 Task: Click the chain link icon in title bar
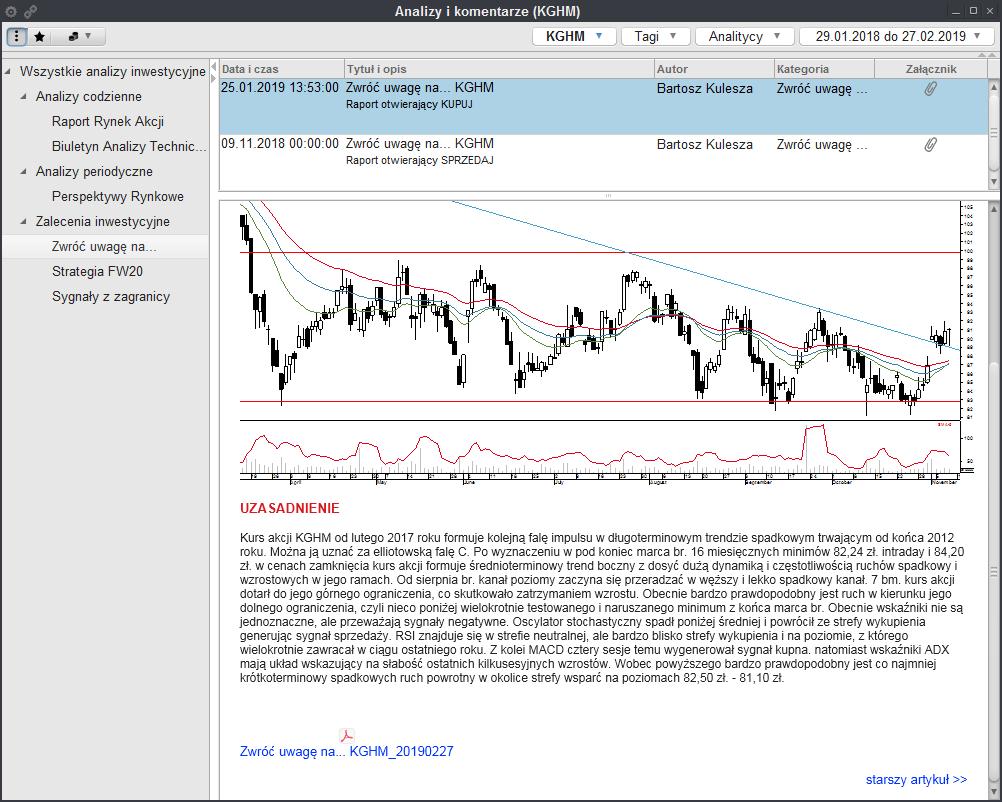pos(30,12)
